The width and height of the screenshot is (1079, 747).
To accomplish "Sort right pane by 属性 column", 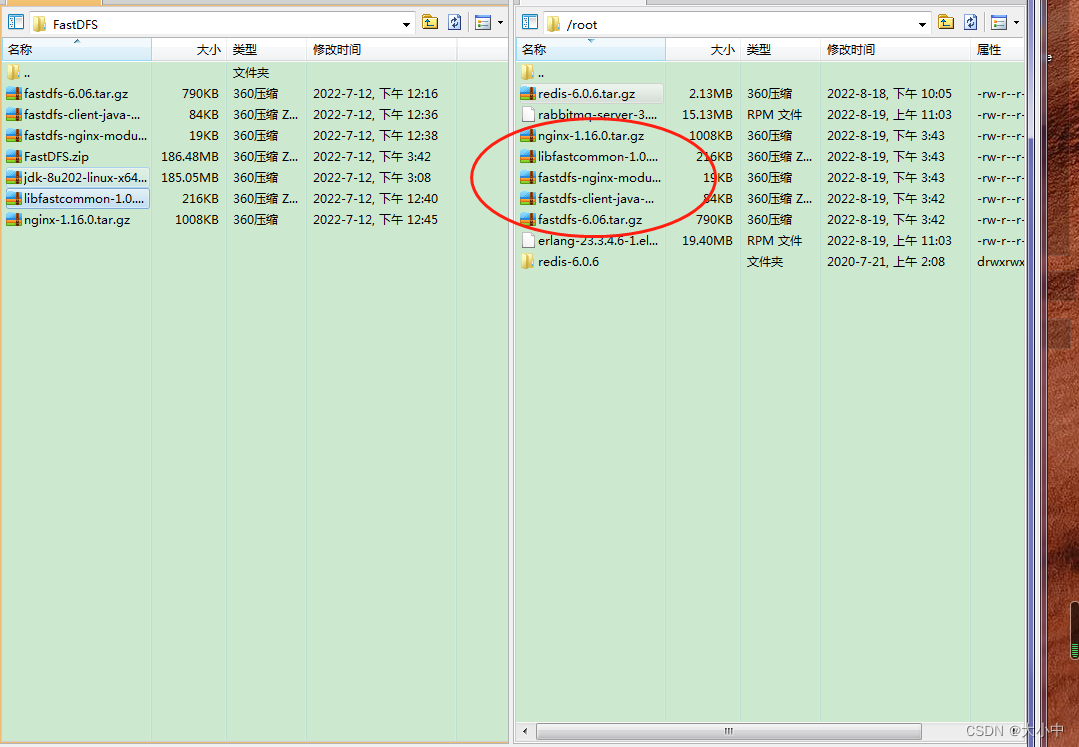I will [x=997, y=50].
